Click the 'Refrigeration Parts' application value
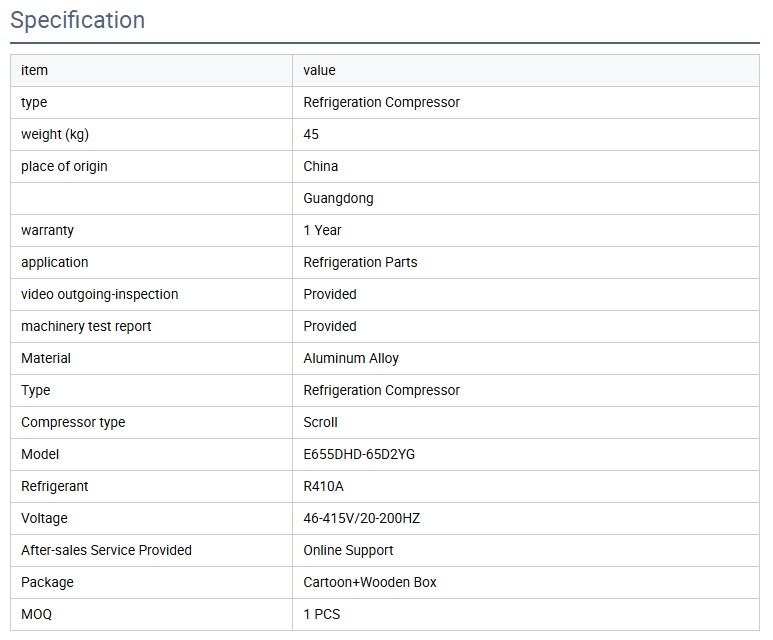Screen dimensions: 773x640 click(360, 262)
